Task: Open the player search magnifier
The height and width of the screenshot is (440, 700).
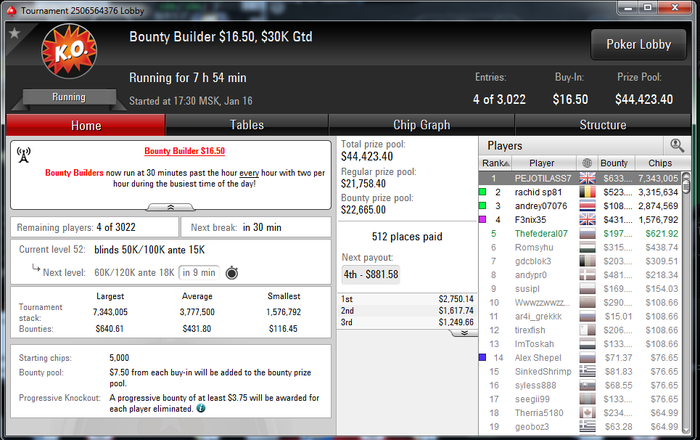Action: click(677, 145)
